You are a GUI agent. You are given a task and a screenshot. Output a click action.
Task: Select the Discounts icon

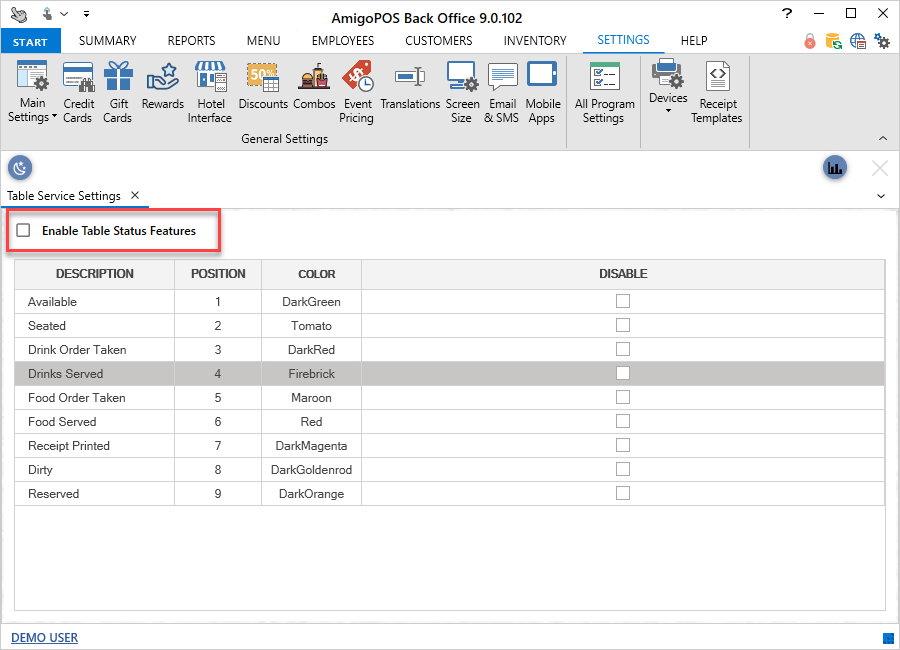(x=263, y=86)
